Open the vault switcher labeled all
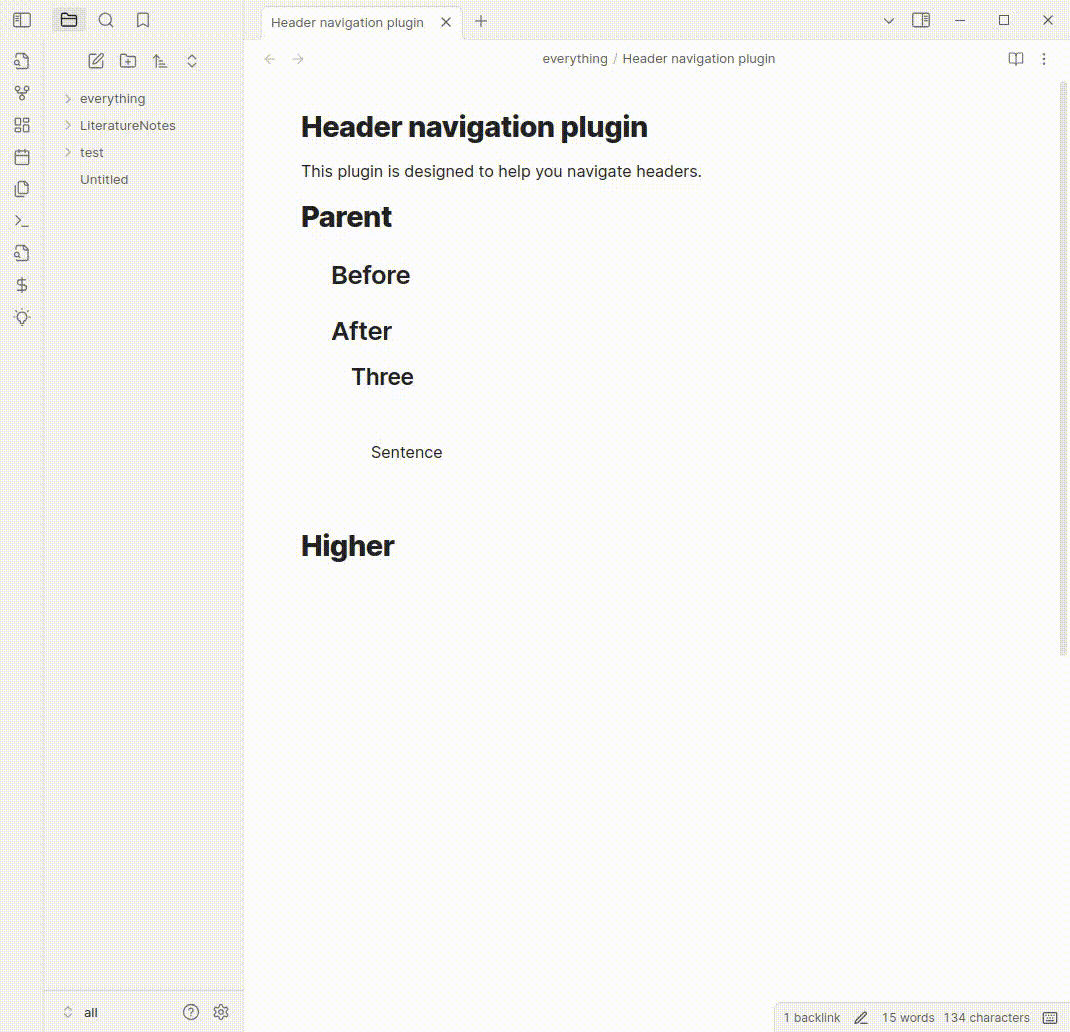Screen dimensions: 1070x1032 click(x=81, y=1012)
